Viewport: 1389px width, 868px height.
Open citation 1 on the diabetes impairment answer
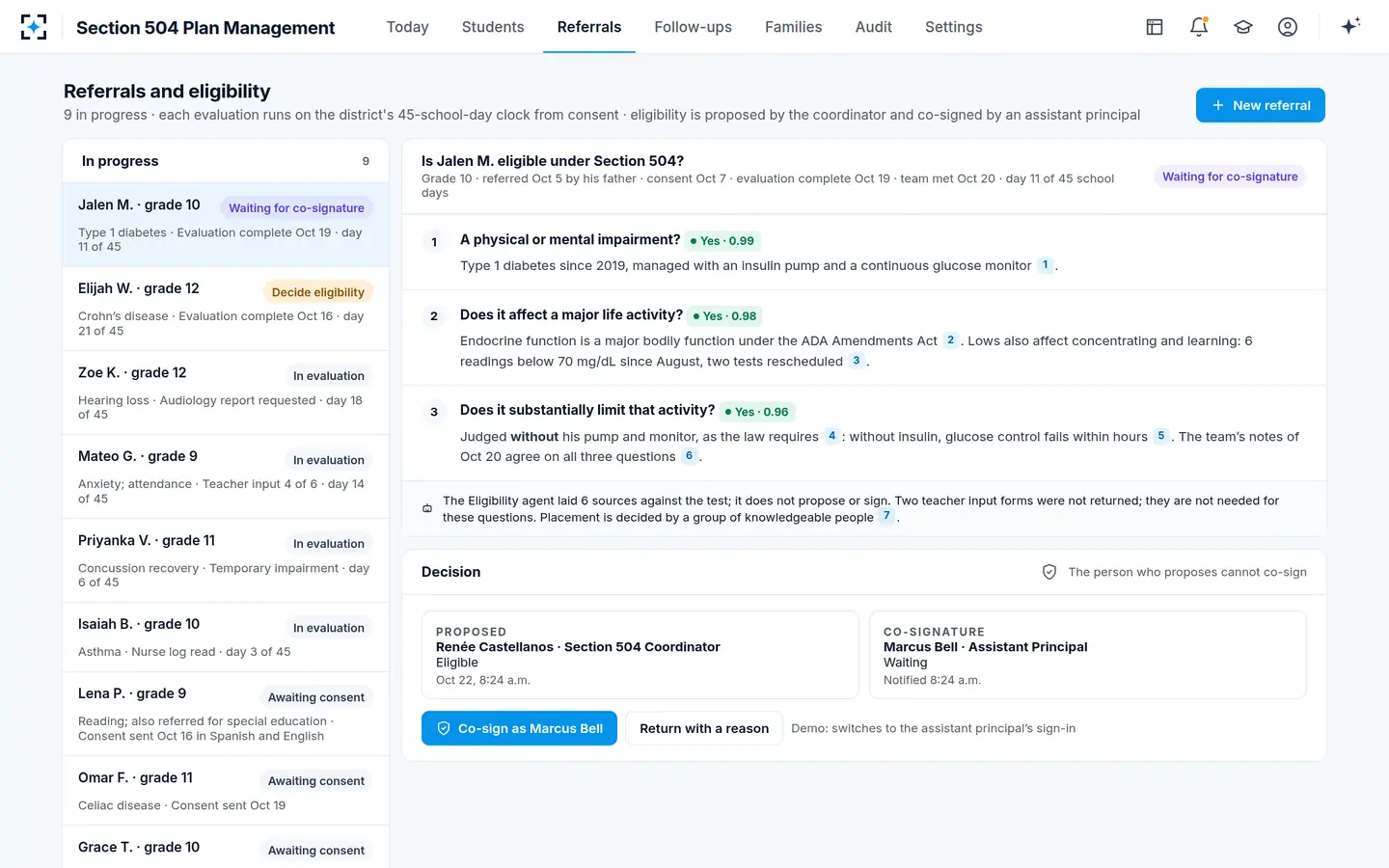[x=1045, y=265]
